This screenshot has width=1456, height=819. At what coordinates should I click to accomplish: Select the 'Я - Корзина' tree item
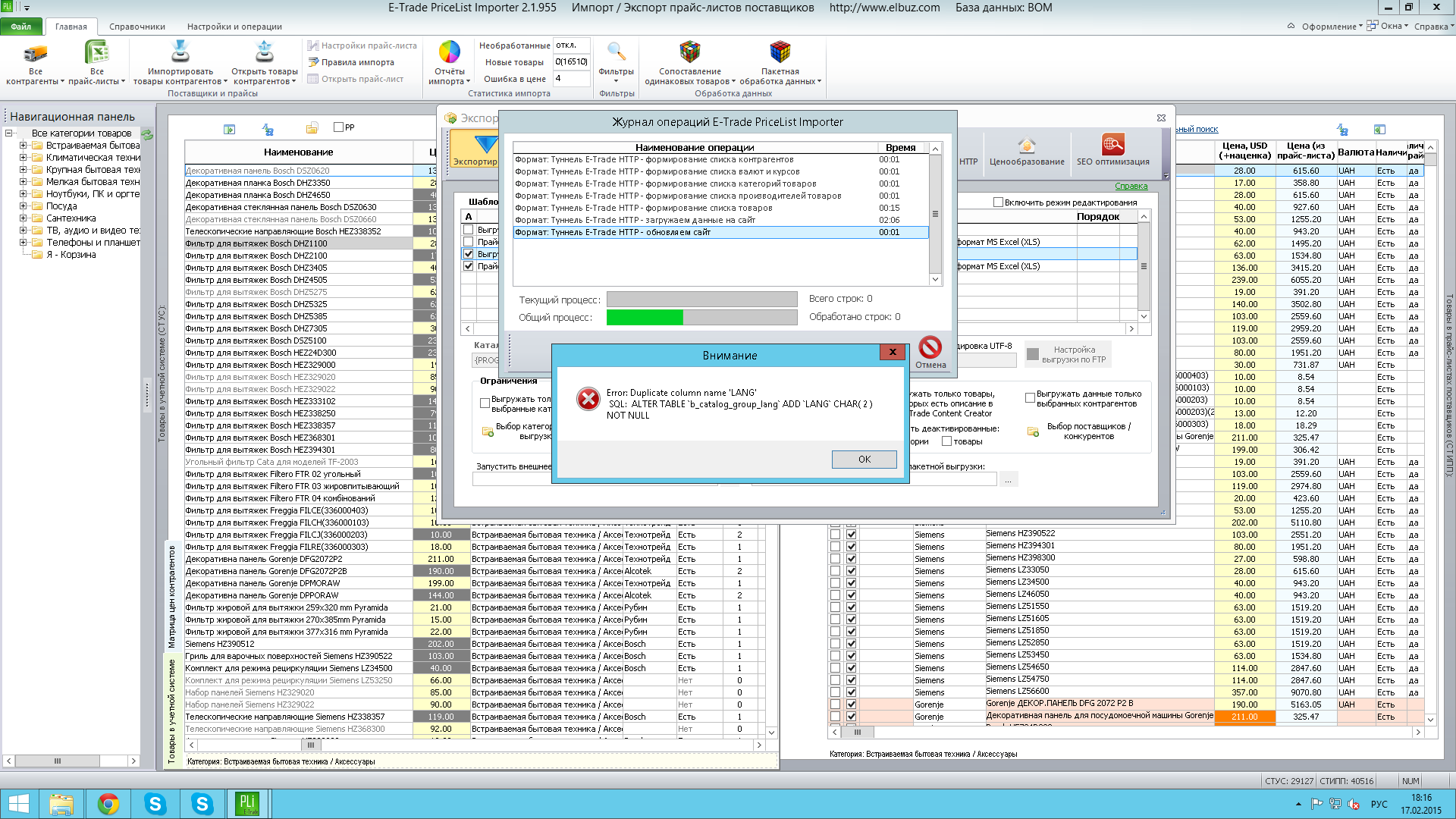(x=71, y=255)
